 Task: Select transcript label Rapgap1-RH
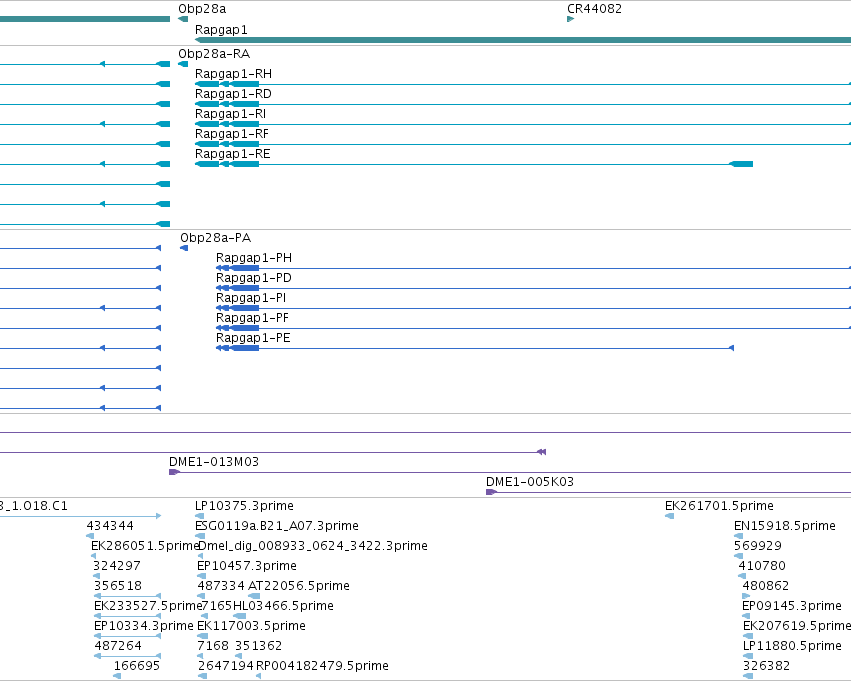pyautogui.click(x=233, y=74)
